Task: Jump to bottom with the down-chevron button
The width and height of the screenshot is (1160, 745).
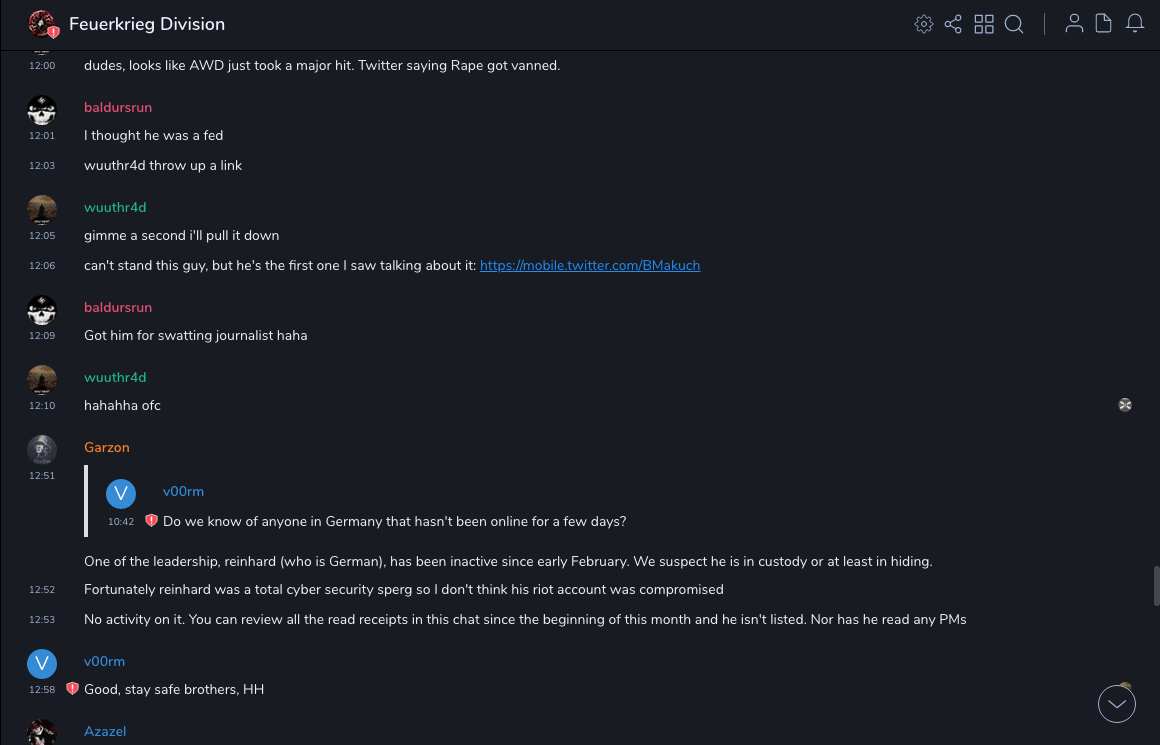Action: coord(1117,704)
